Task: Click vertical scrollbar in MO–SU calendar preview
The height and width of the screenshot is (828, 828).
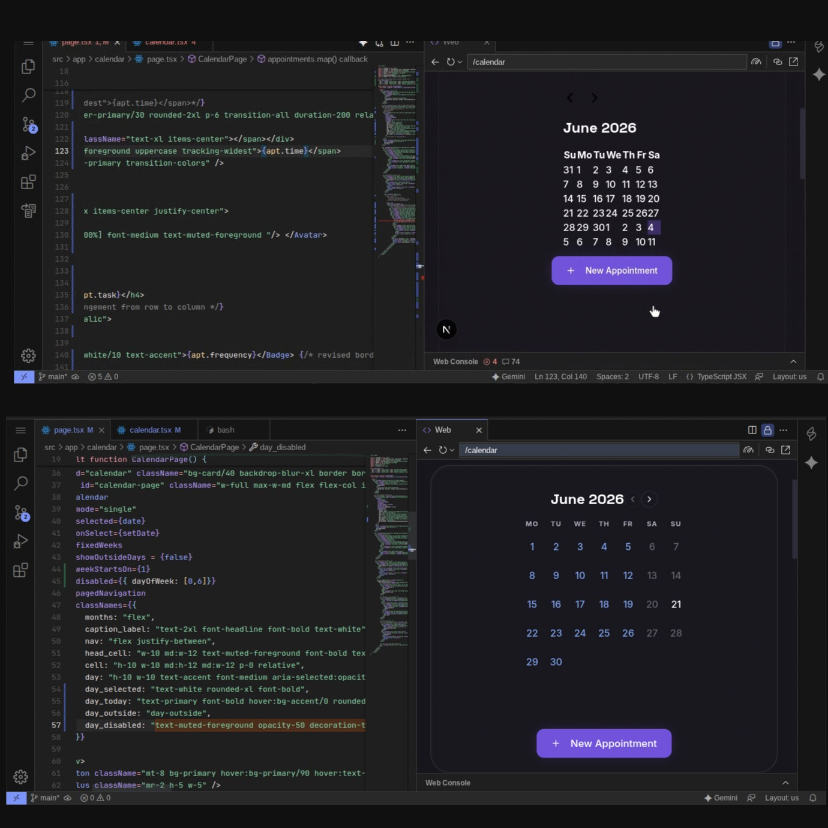Action: (794, 519)
